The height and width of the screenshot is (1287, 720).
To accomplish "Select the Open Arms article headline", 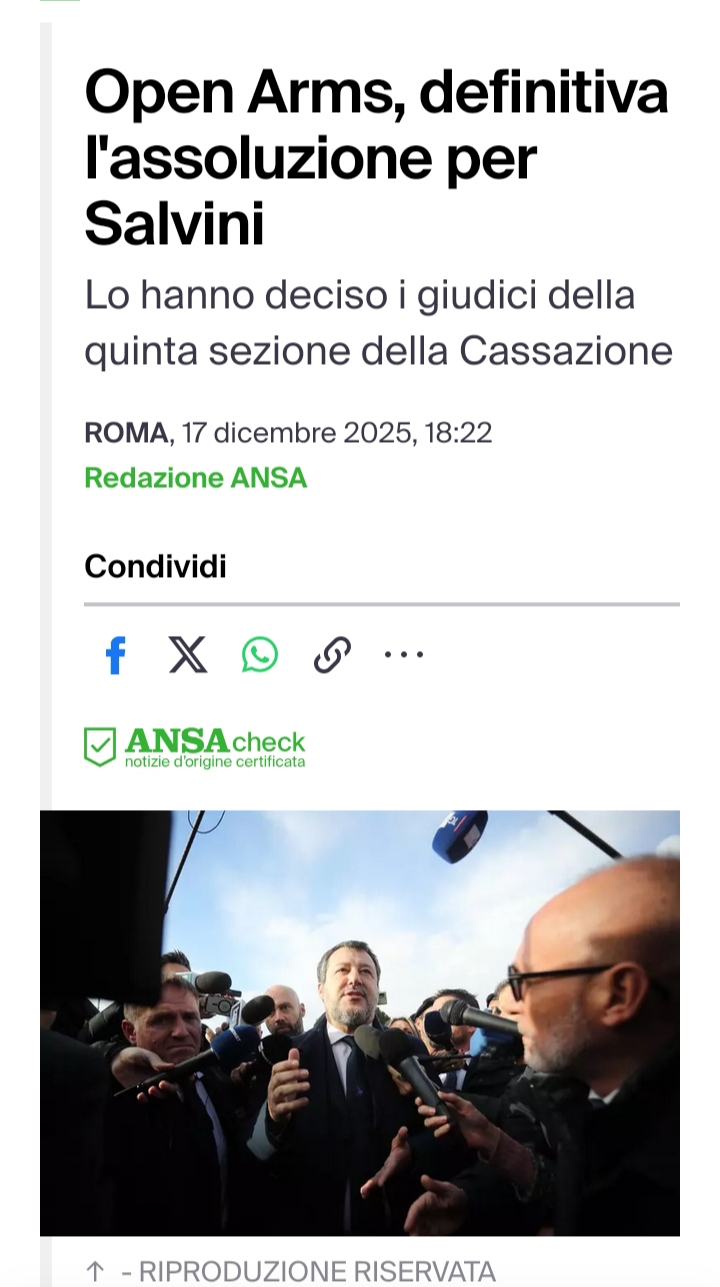I will (x=377, y=158).
